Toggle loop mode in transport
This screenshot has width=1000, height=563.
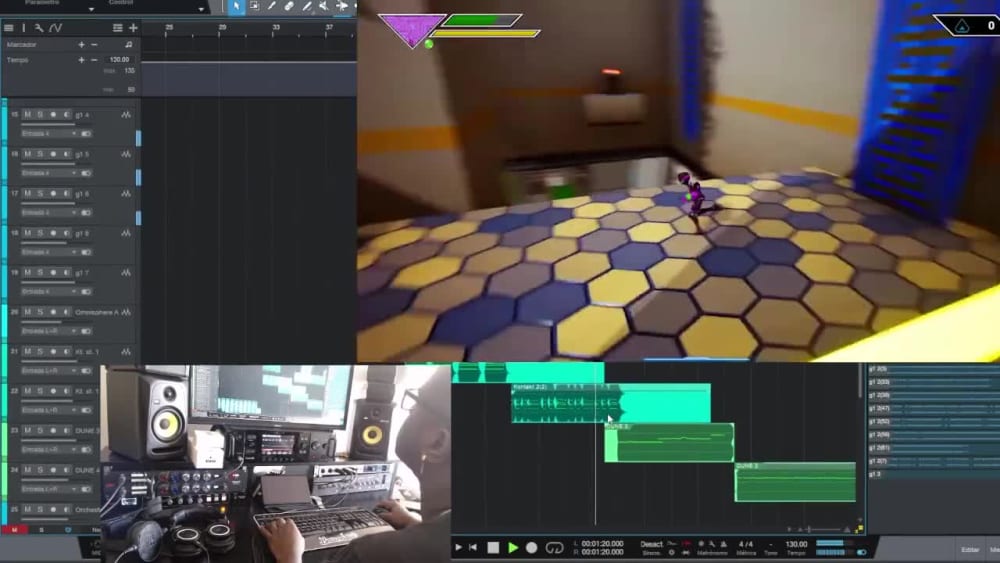coord(554,548)
